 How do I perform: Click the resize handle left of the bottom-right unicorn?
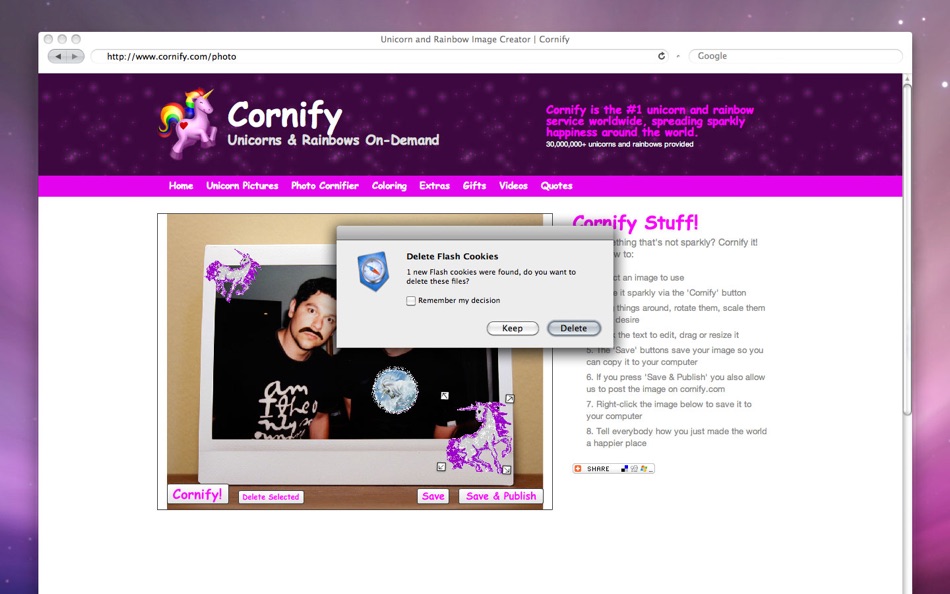(441, 467)
